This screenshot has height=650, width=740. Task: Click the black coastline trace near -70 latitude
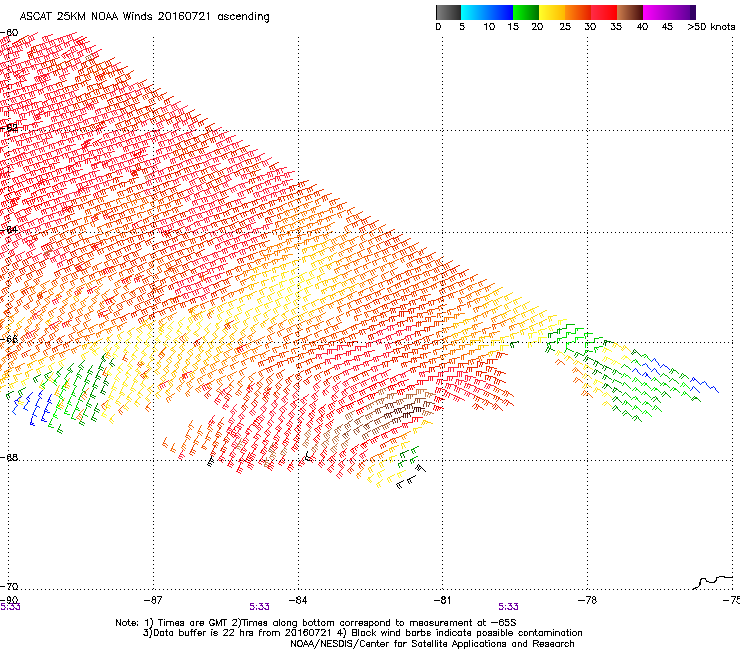(713, 582)
